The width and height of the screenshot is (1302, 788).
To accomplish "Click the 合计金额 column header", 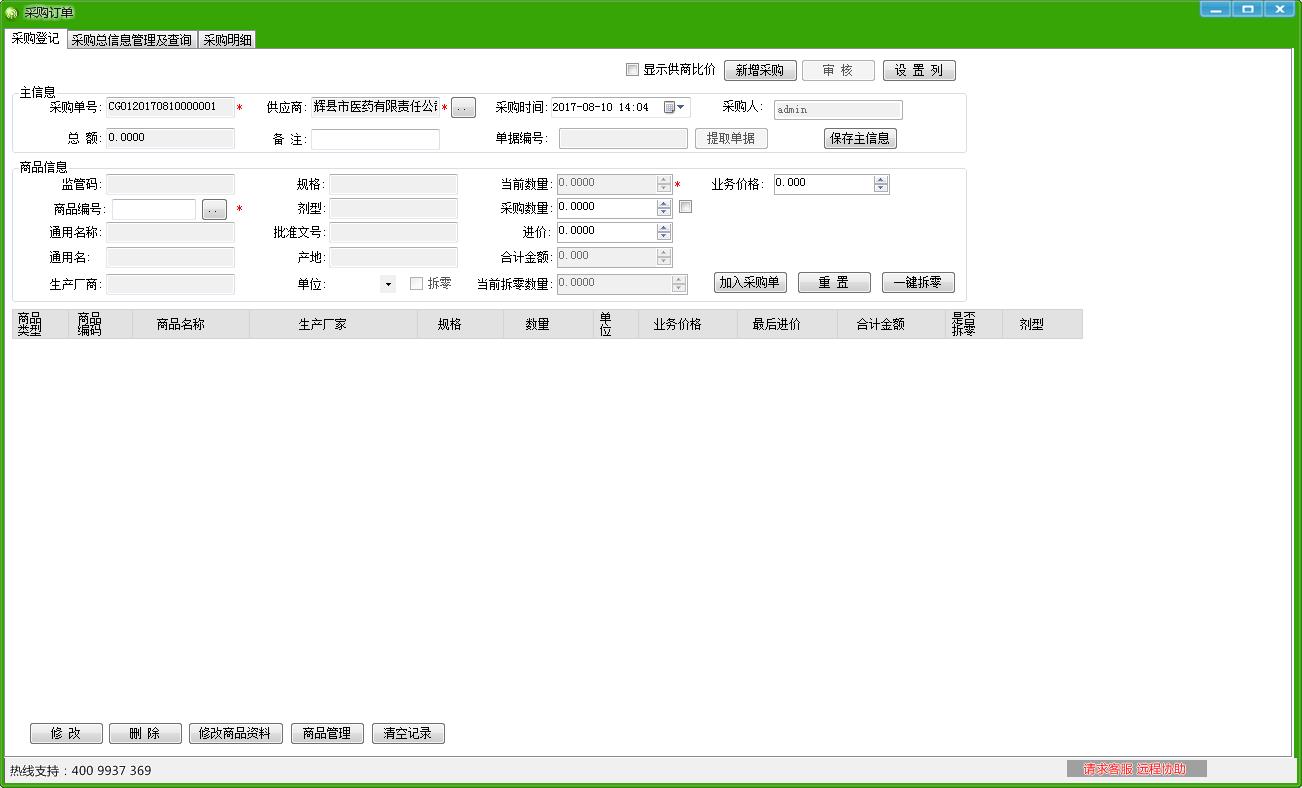I will pyautogui.click(x=892, y=324).
